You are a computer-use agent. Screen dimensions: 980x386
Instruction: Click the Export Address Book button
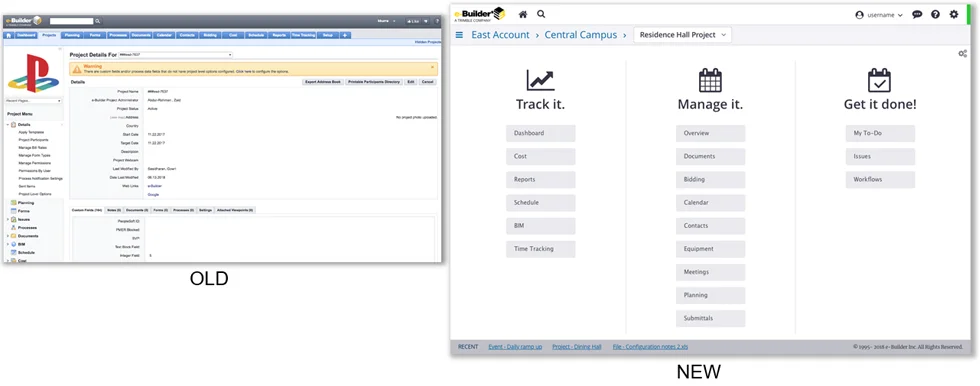point(322,82)
